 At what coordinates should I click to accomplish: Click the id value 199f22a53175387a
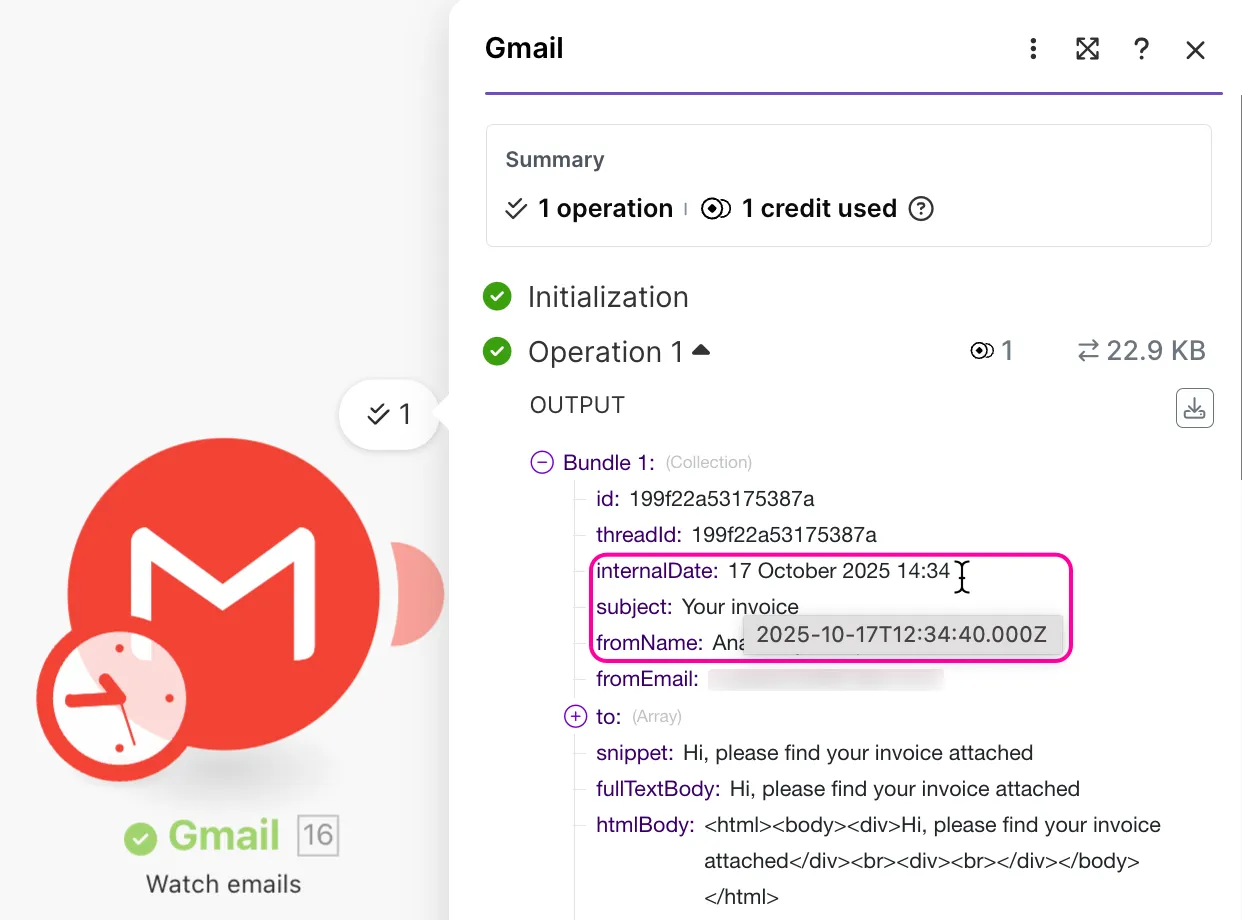coord(722,498)
